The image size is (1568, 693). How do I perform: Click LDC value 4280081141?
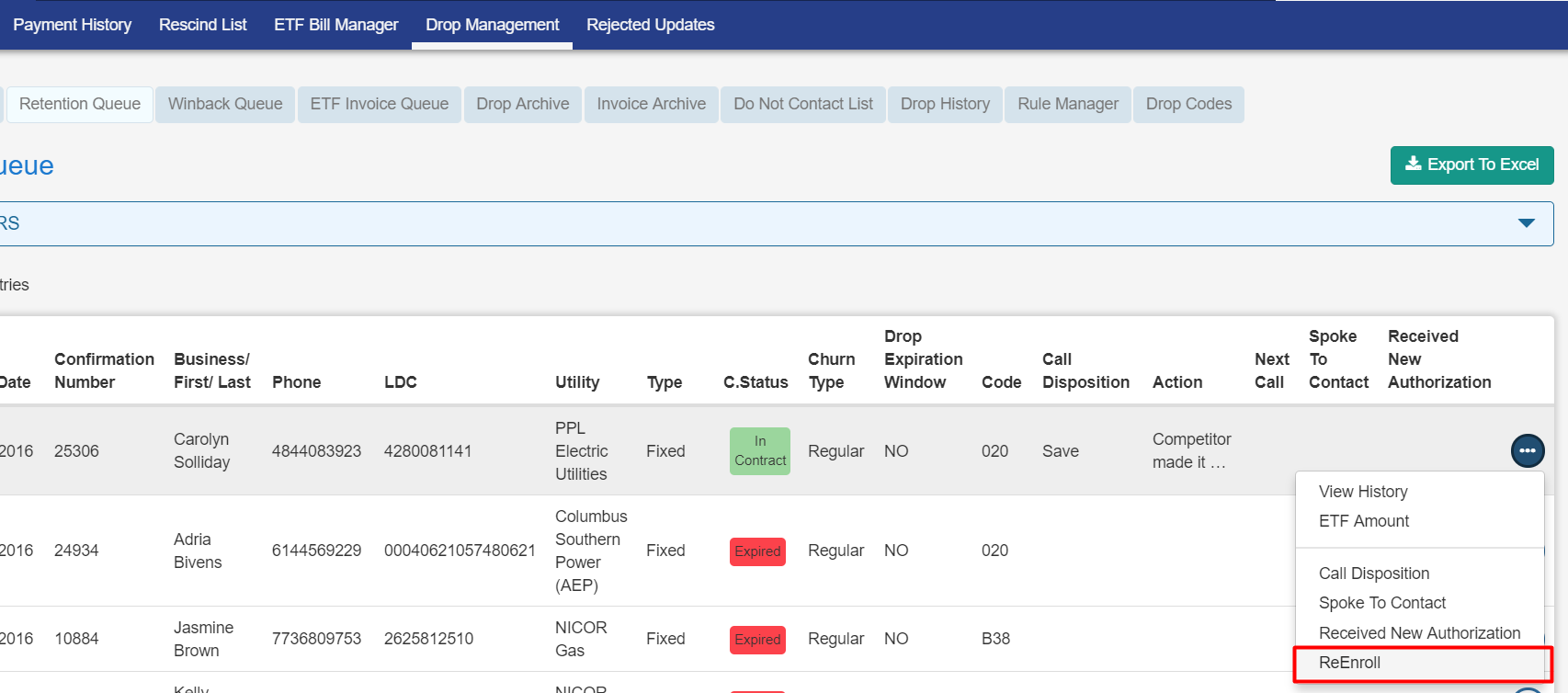point(427,451)
